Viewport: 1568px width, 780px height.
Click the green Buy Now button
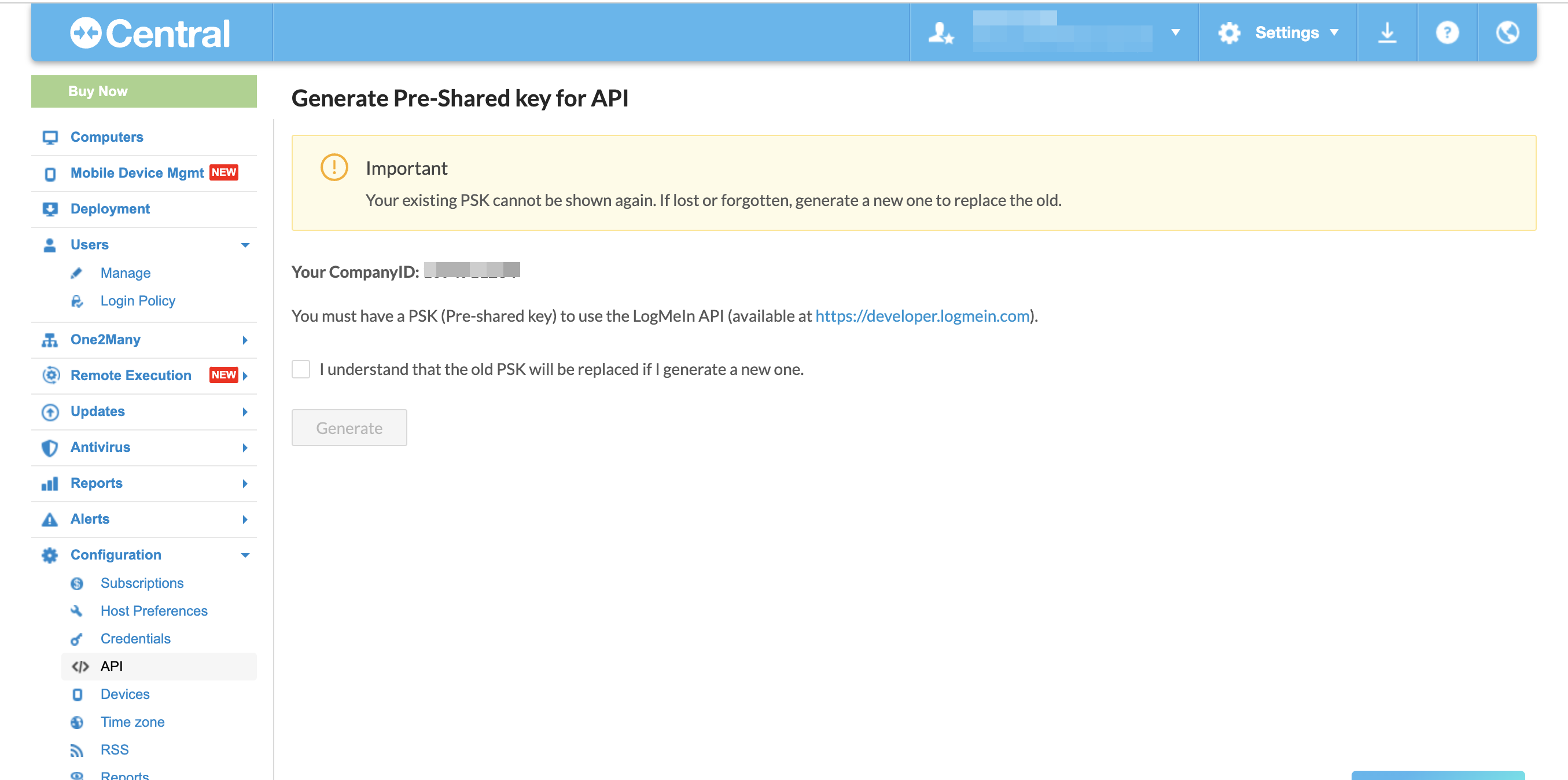(143, 91)
